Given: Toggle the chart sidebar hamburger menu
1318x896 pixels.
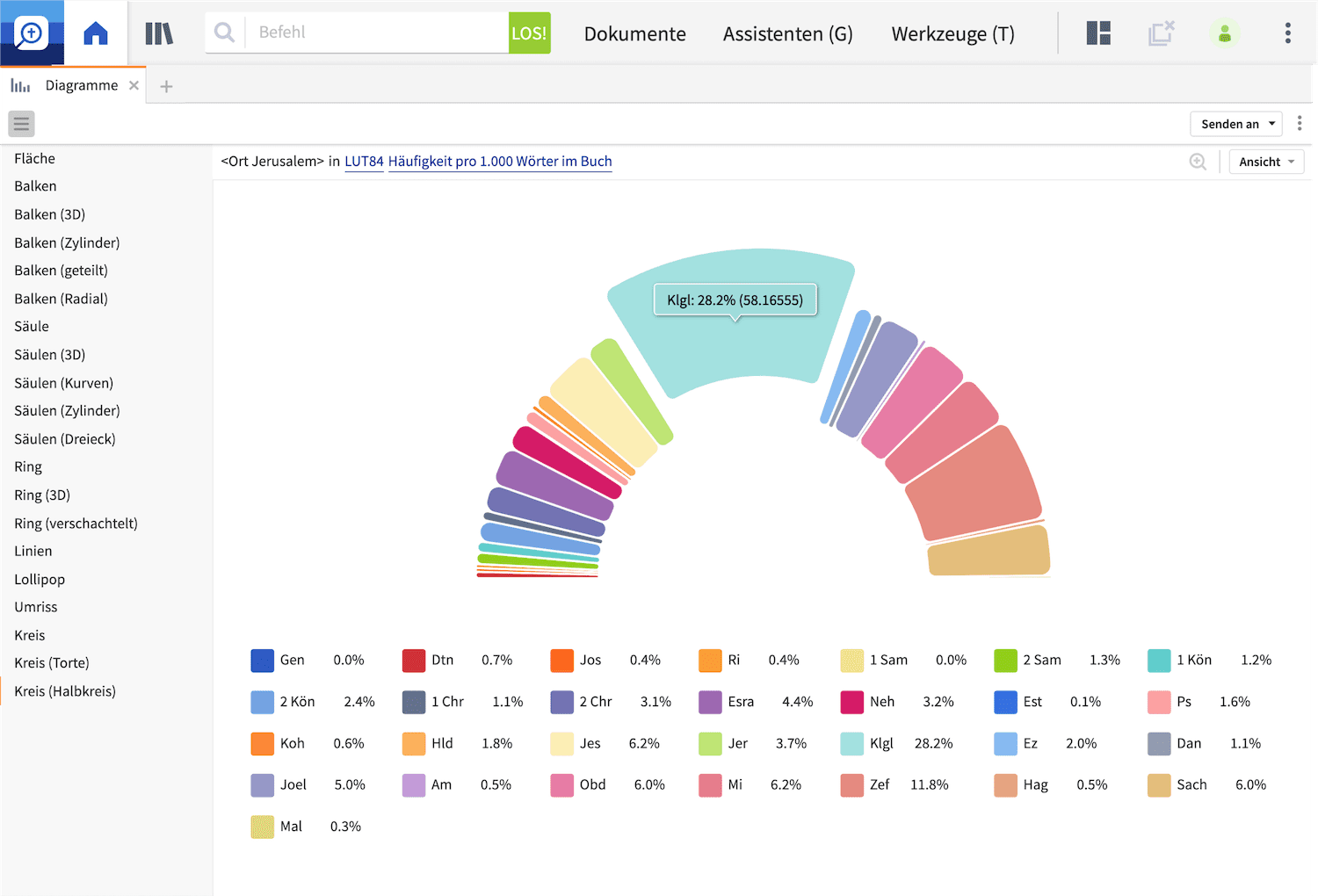Looking at the screenshot, I should click(x=22, y=124).
